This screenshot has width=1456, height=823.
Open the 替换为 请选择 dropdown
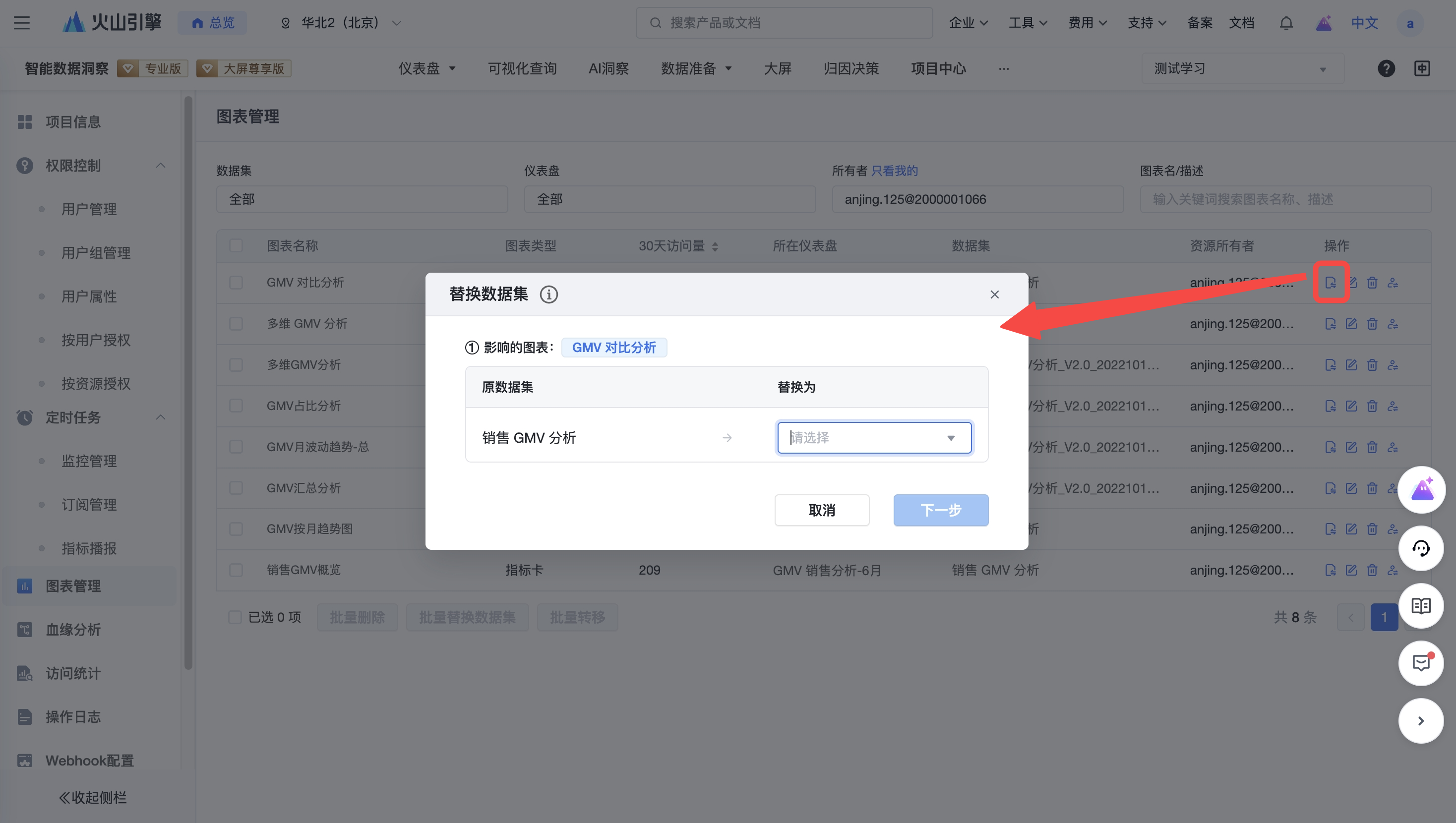coord(874,437)
